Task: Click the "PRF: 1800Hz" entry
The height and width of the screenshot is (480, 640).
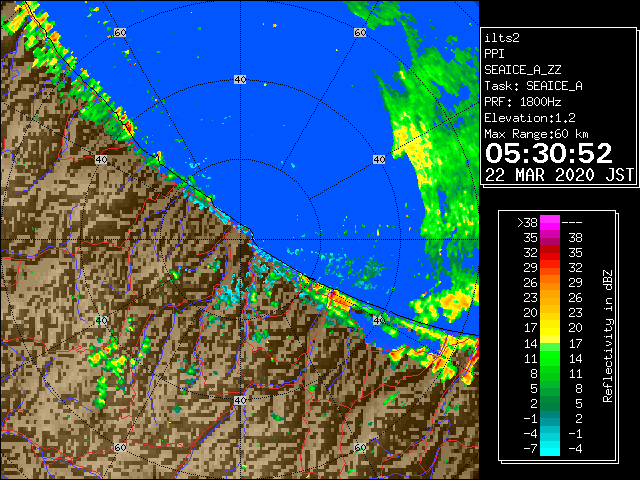Action: tap(523, 102)
